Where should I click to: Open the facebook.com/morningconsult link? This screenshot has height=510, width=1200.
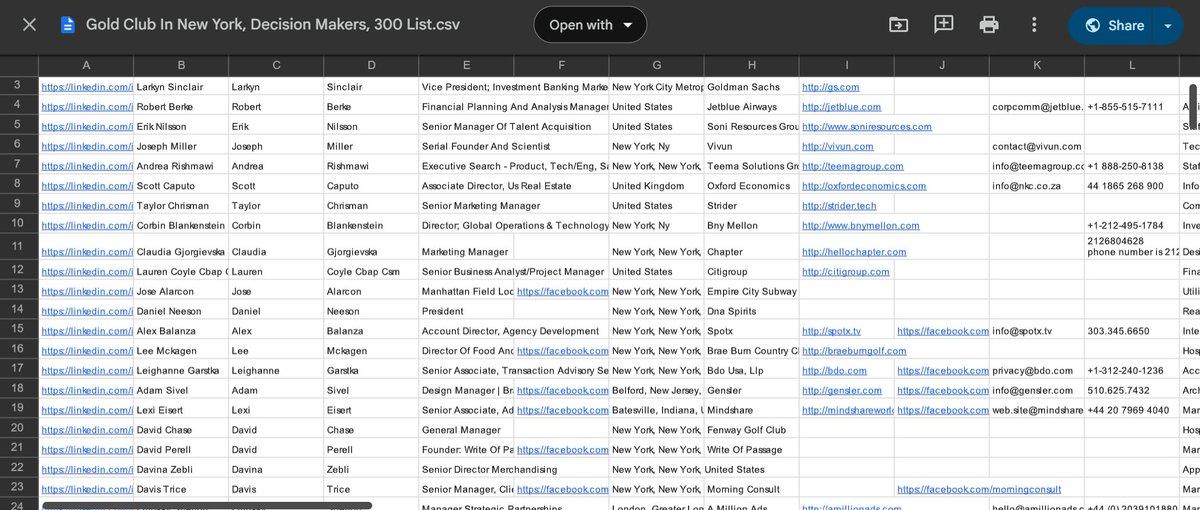(x=979, y=490)
